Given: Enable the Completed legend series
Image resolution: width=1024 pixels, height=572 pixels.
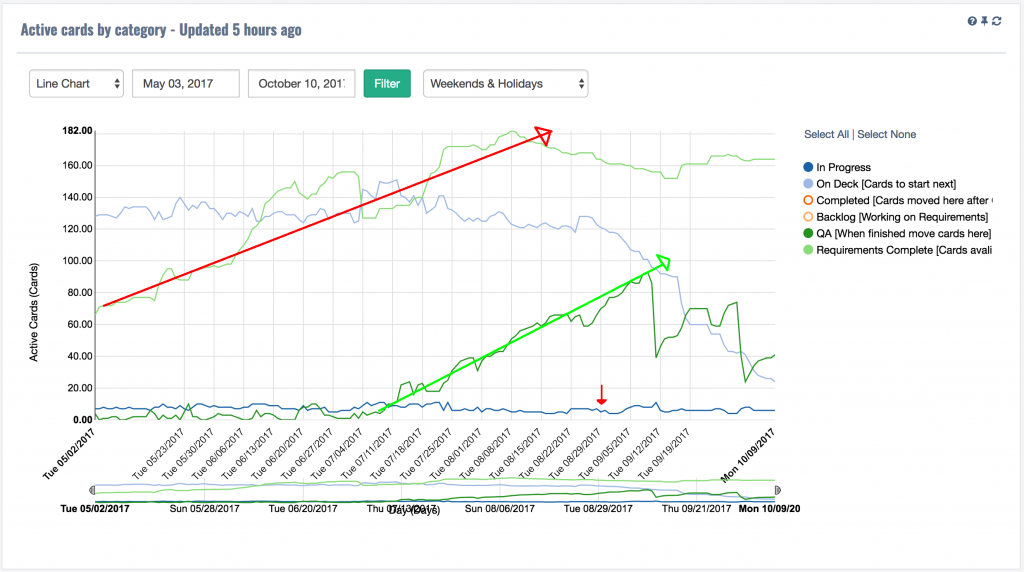Looking at the screenshot, I should tap(897, 200).
